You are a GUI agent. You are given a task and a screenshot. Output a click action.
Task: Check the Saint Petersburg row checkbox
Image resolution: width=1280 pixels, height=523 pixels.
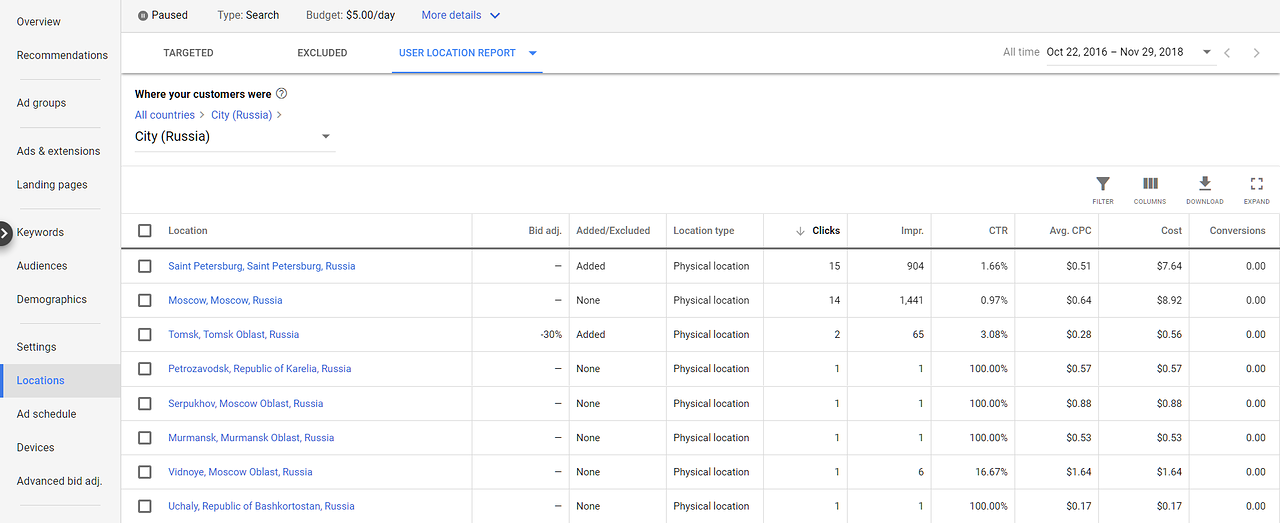[145, 267]
